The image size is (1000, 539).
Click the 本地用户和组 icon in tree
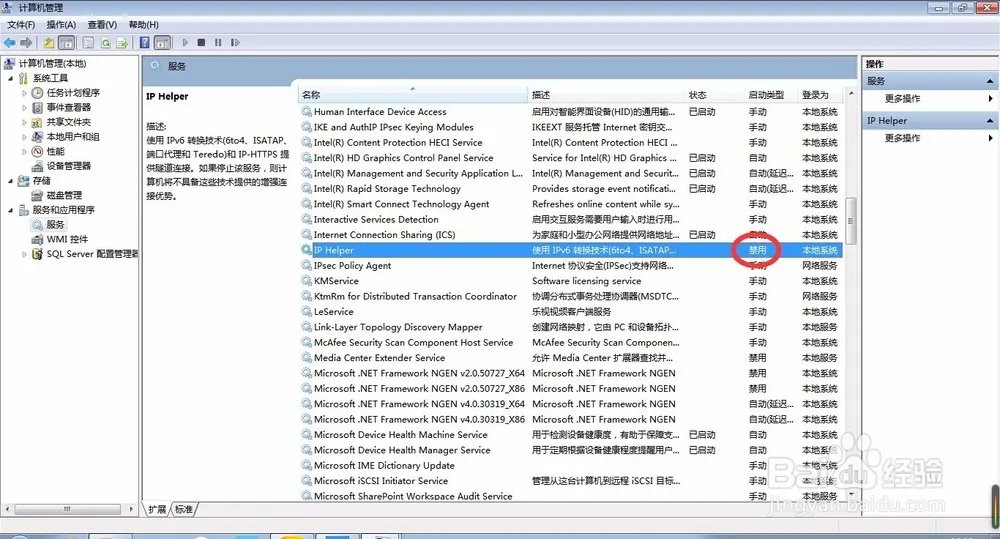coord(38,137)
